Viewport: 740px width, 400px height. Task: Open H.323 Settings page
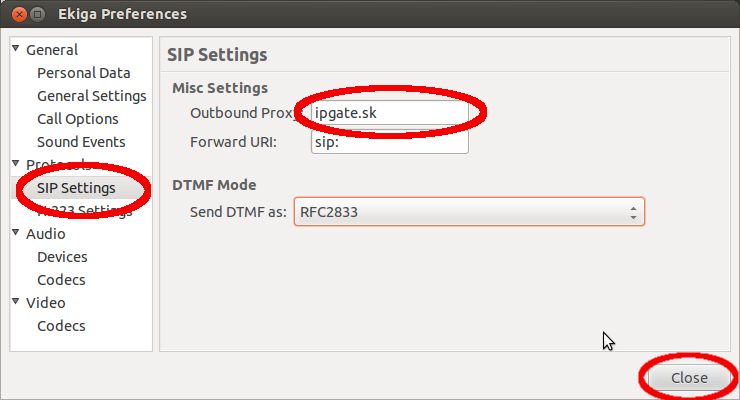(84, 211)
